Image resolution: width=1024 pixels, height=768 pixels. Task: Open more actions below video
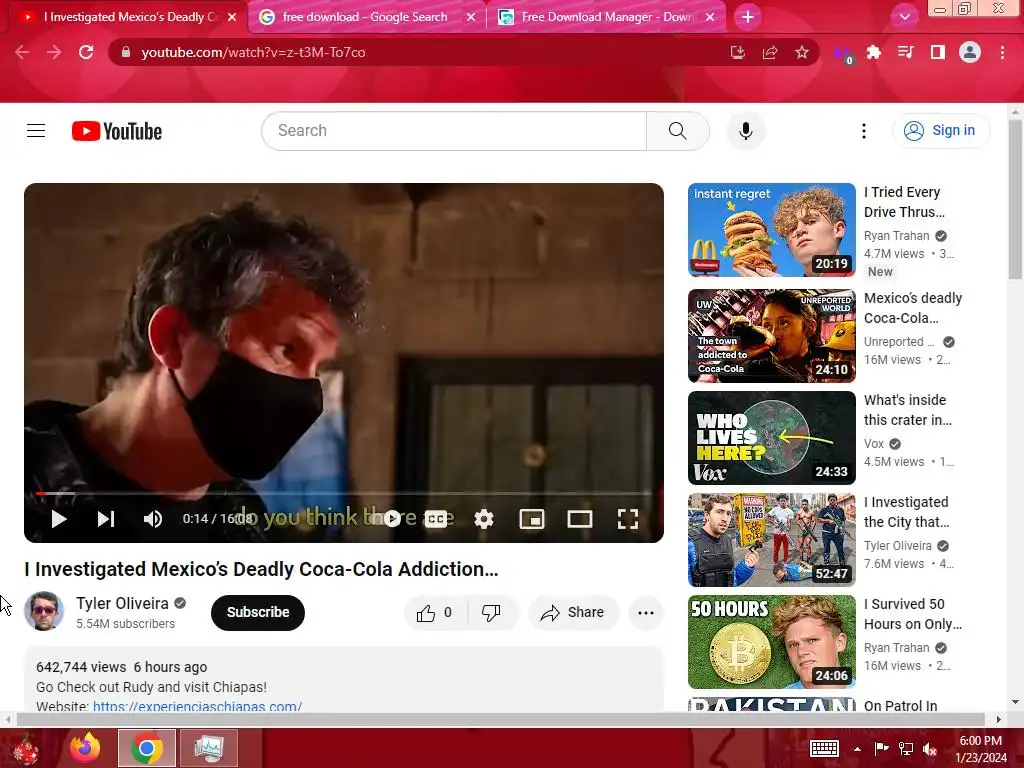[x=646, y=613]
